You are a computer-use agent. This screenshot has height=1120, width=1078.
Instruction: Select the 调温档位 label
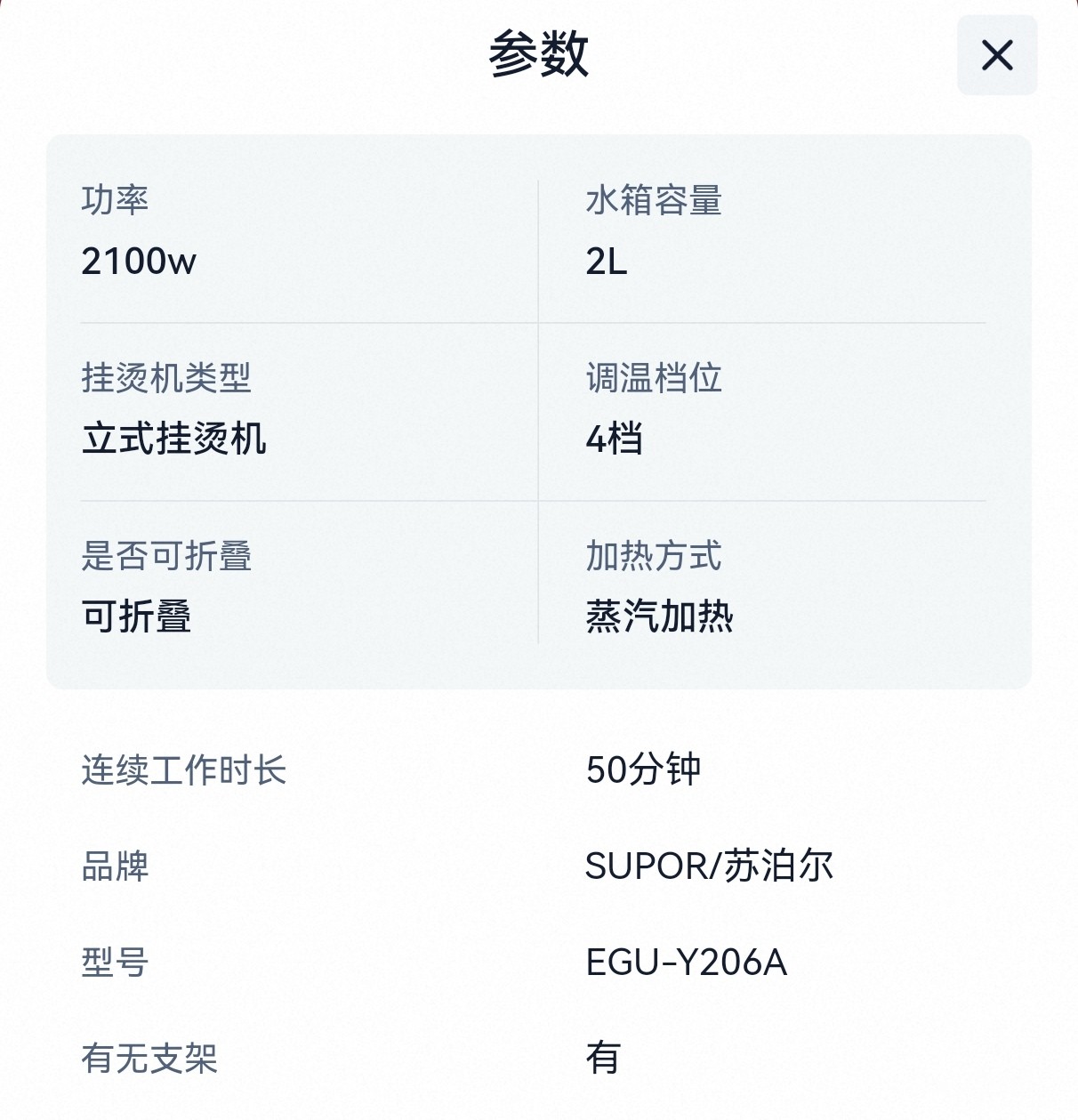coord(654,378)
